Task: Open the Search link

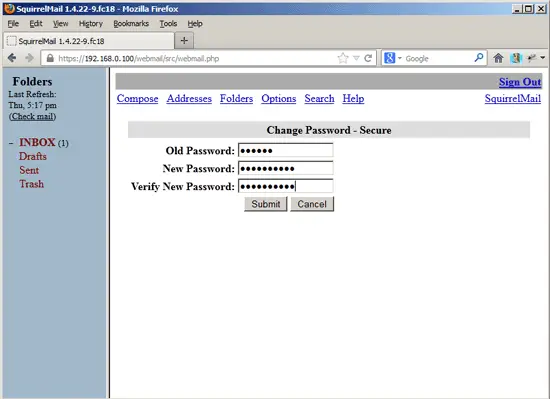Action: click(x=319, y=99)
